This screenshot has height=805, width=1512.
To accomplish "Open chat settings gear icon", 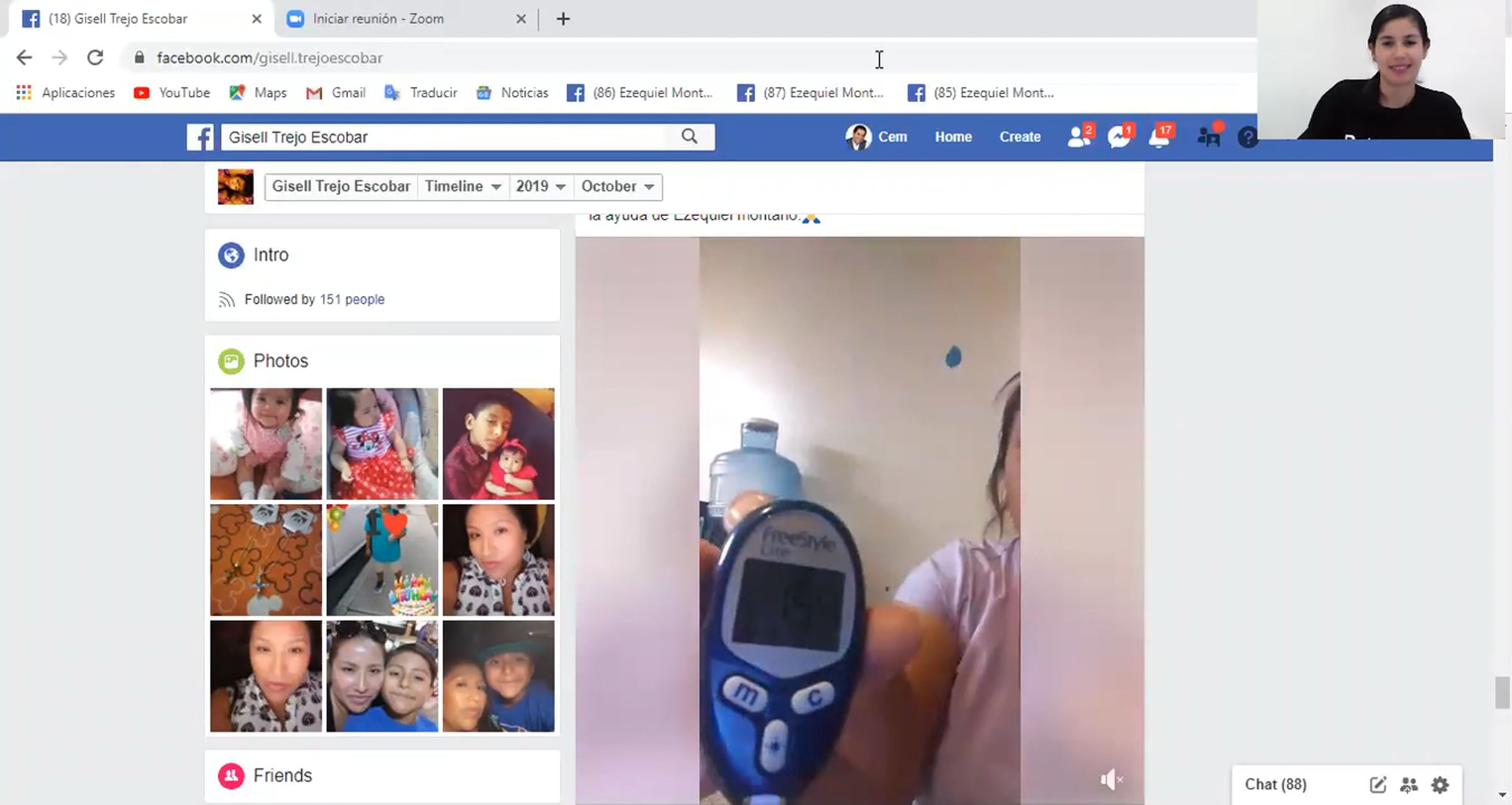I will [x=1440, y=785].
